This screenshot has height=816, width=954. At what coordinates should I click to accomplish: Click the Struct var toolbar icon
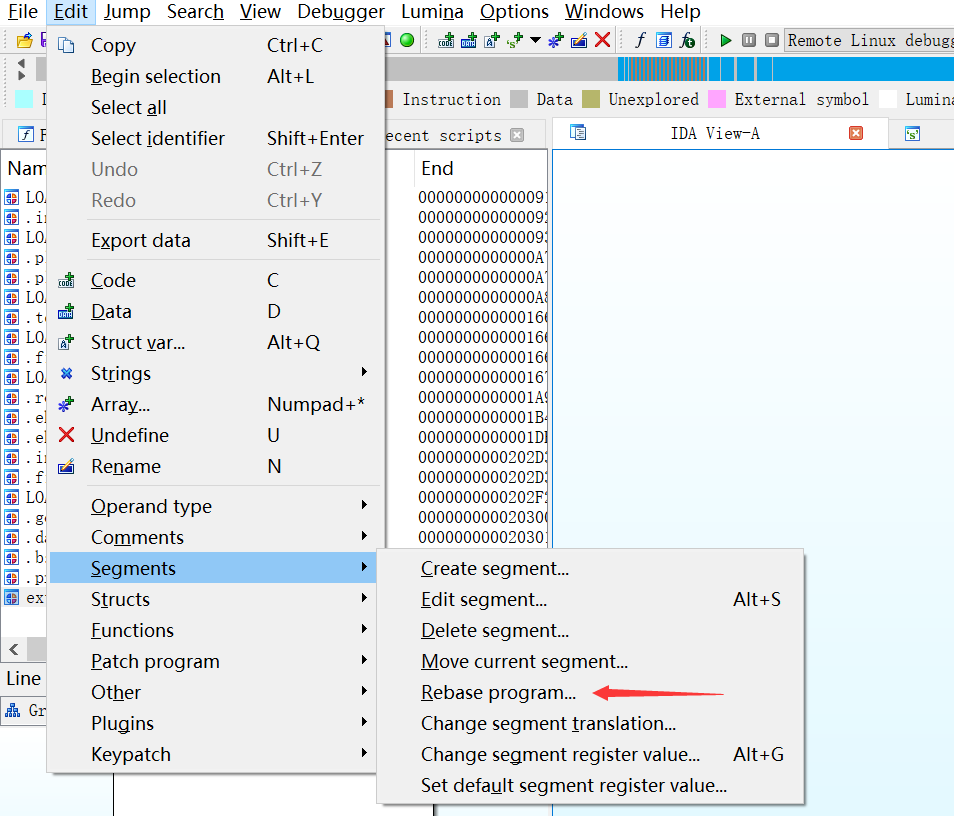pos(492,41)
